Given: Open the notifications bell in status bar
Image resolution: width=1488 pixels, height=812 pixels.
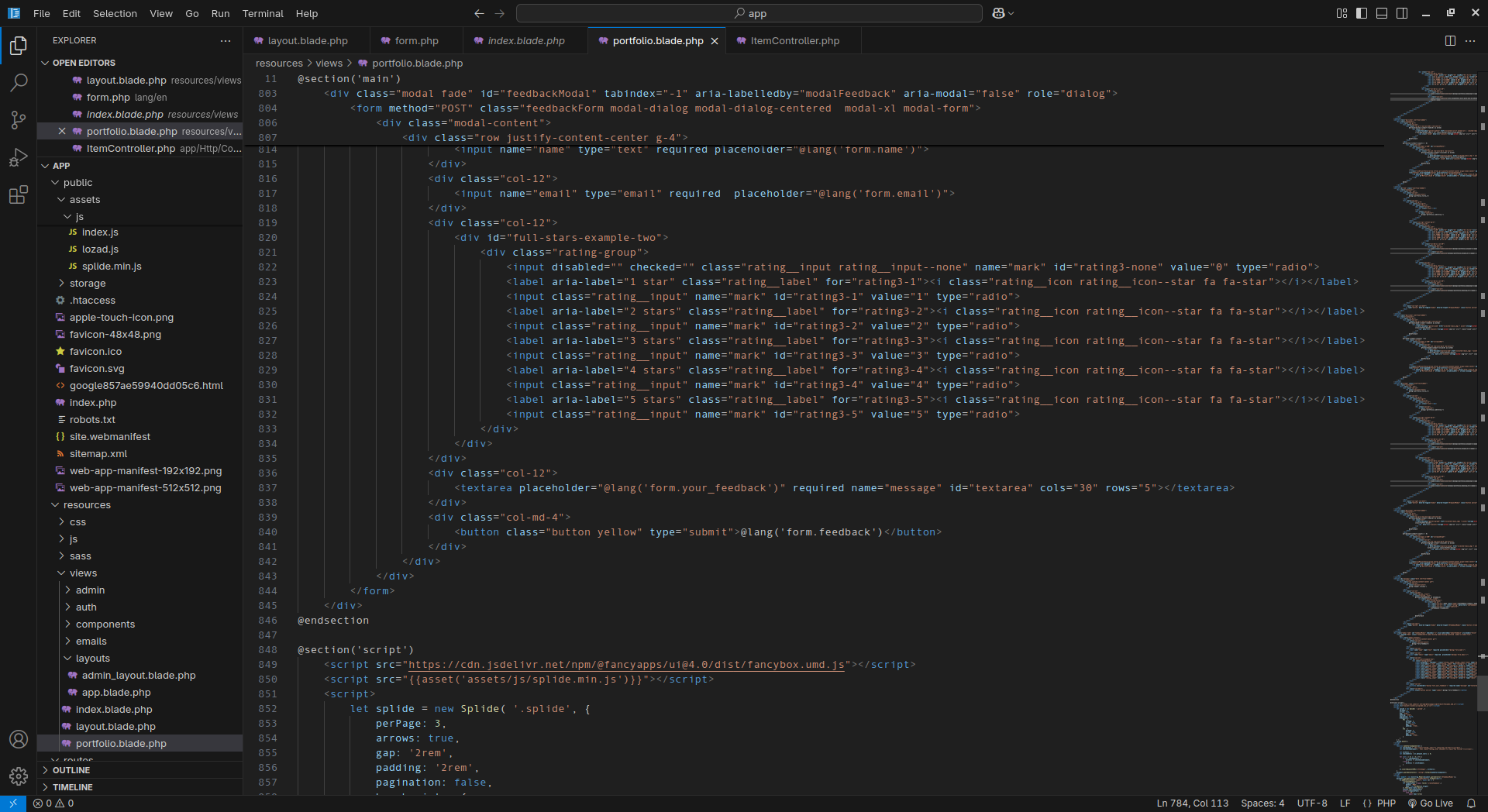Looking at the screenshot, I should (1471, 803).
